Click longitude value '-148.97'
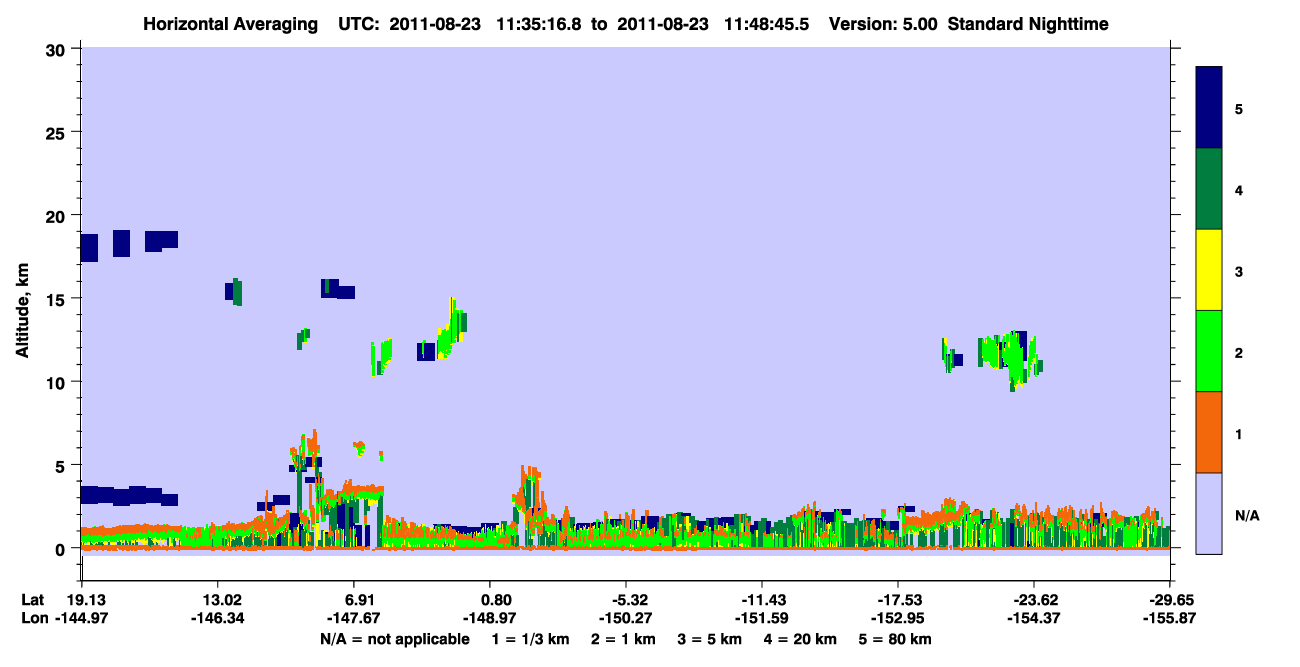Screen dimensions: 1300x667 tap(490, 618)
